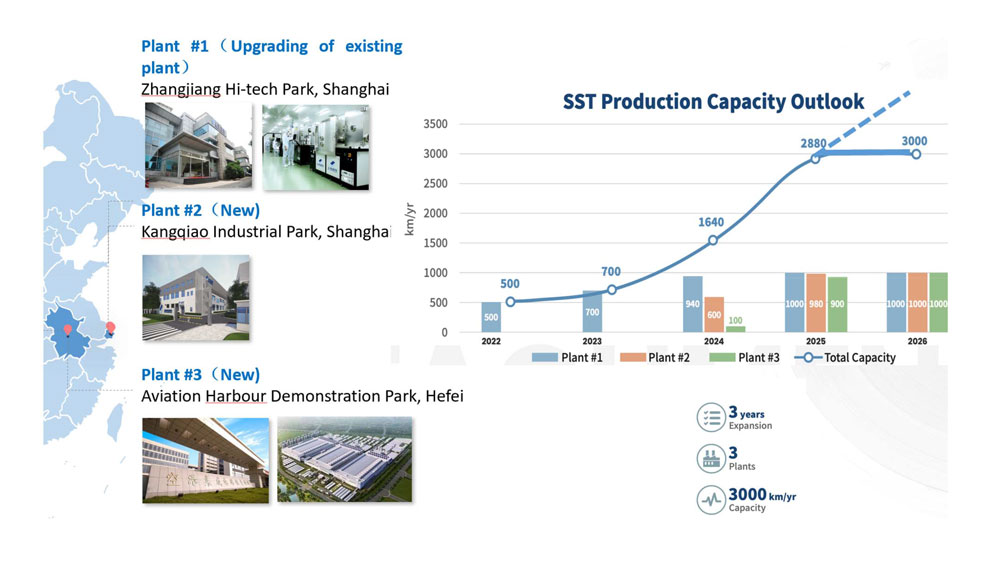
Task: Click the chart title SST Production Capacity Outlook
Action: click(x=713, y=101)
